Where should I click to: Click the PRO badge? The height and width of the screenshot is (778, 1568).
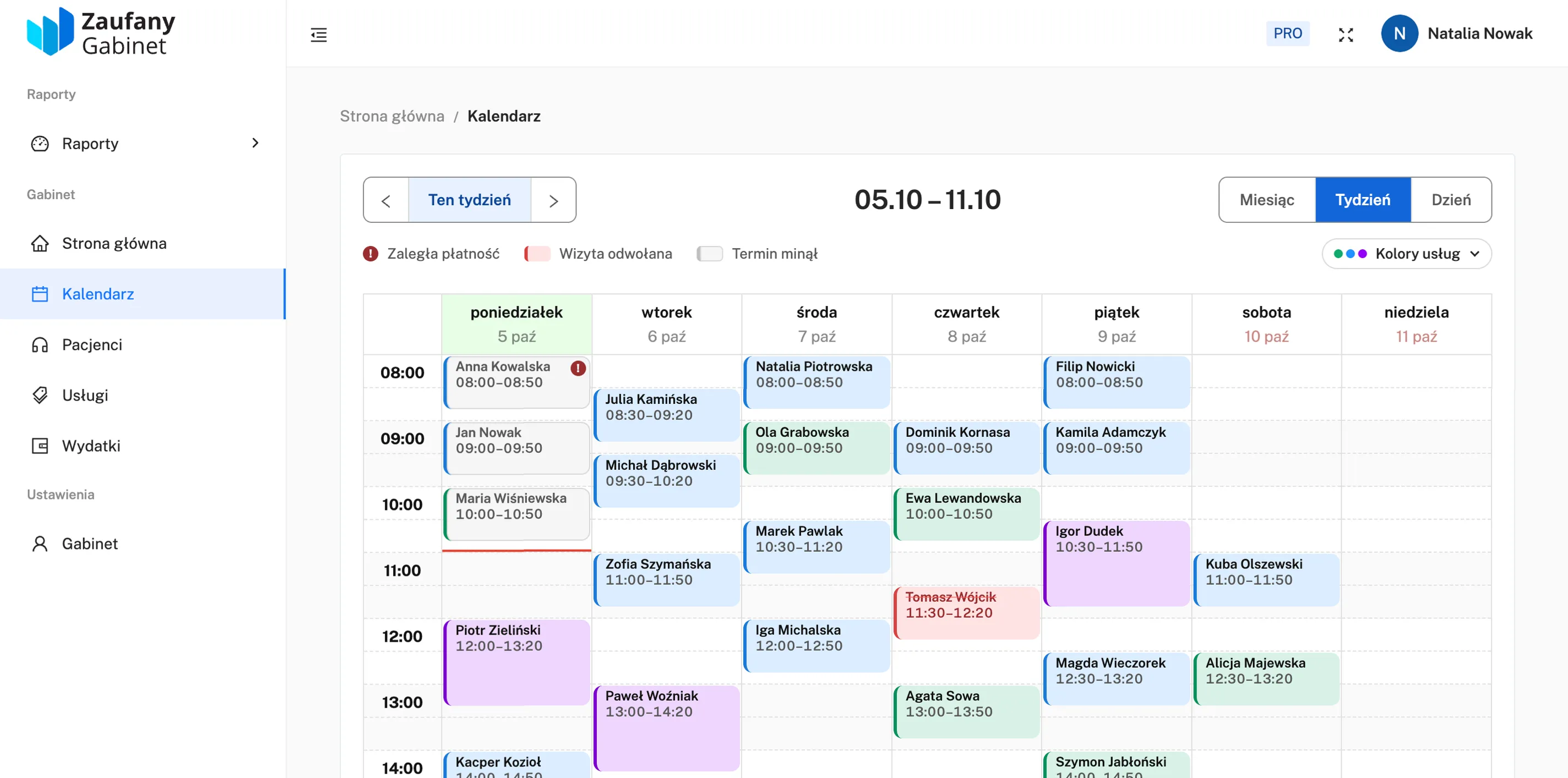[1287, 34]
